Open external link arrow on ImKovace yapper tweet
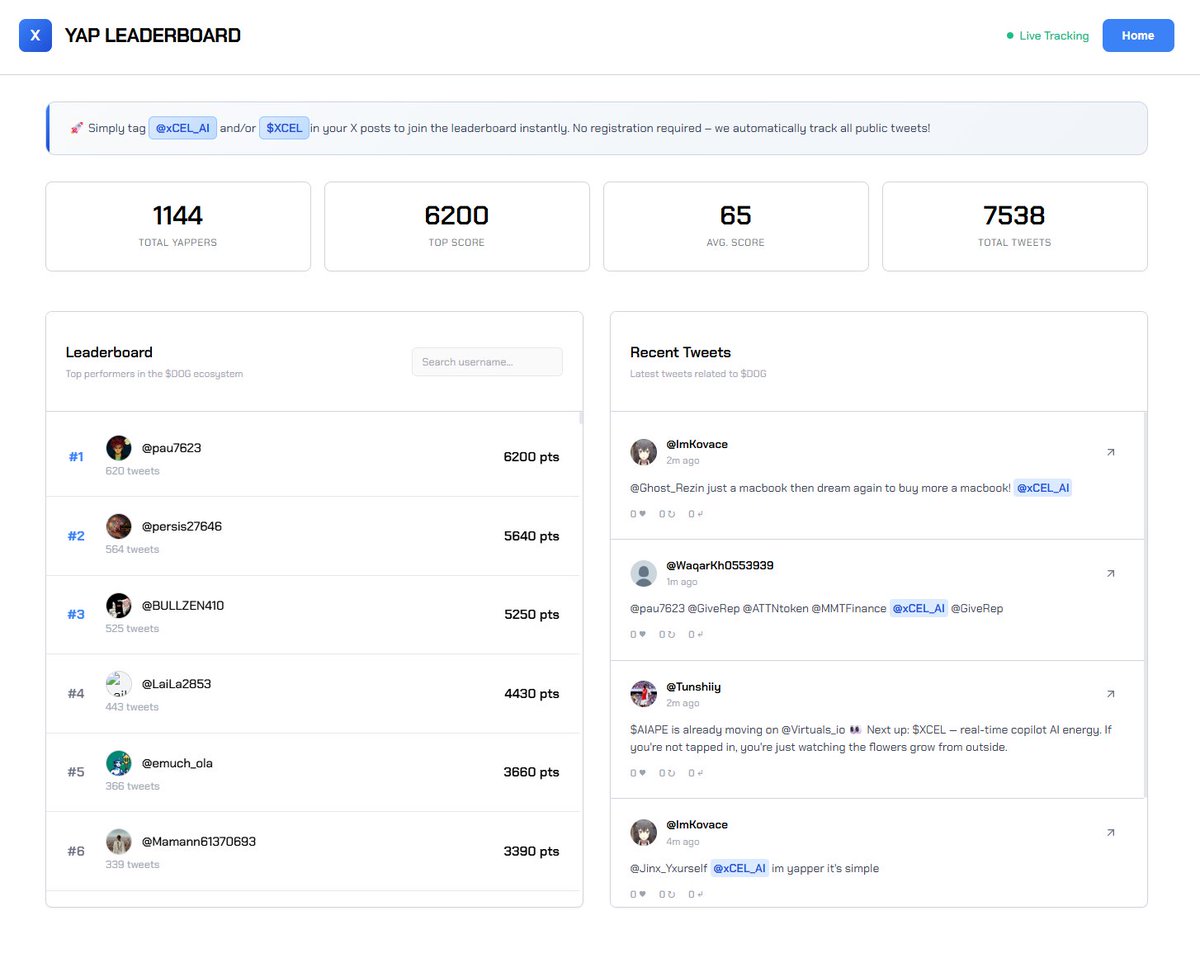The width and height of the screenshot is (1200, 972). 1110,832
